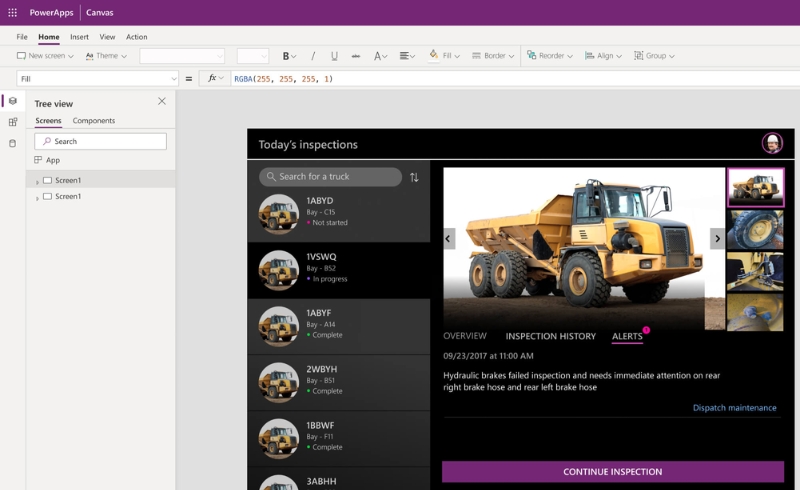Viewport: 800px width, 490px height.
Task: Click the Dispatch maintenance link
Action: click(x=734, y=407)
